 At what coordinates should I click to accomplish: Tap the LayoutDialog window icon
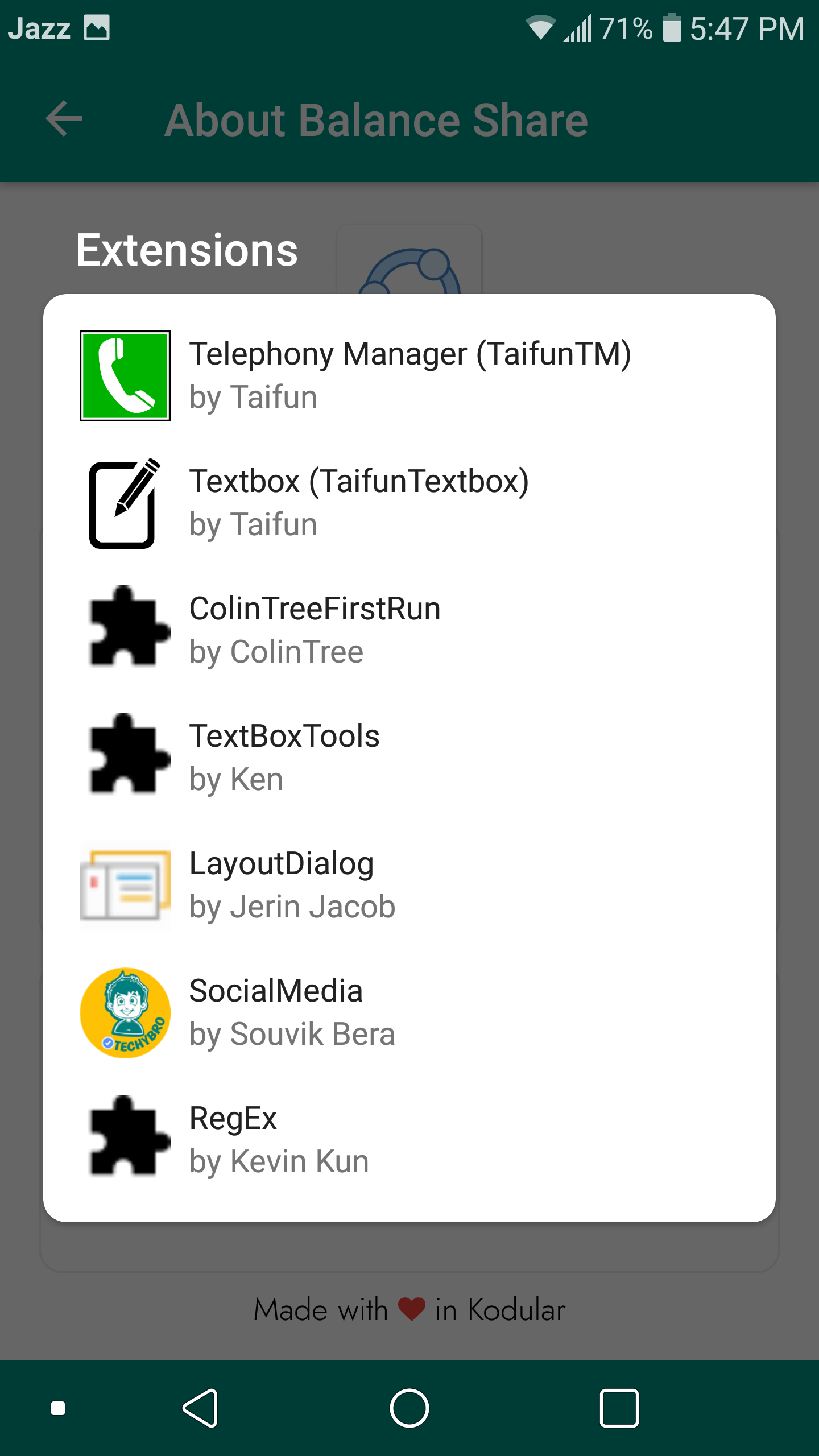[x=125, y=886]
